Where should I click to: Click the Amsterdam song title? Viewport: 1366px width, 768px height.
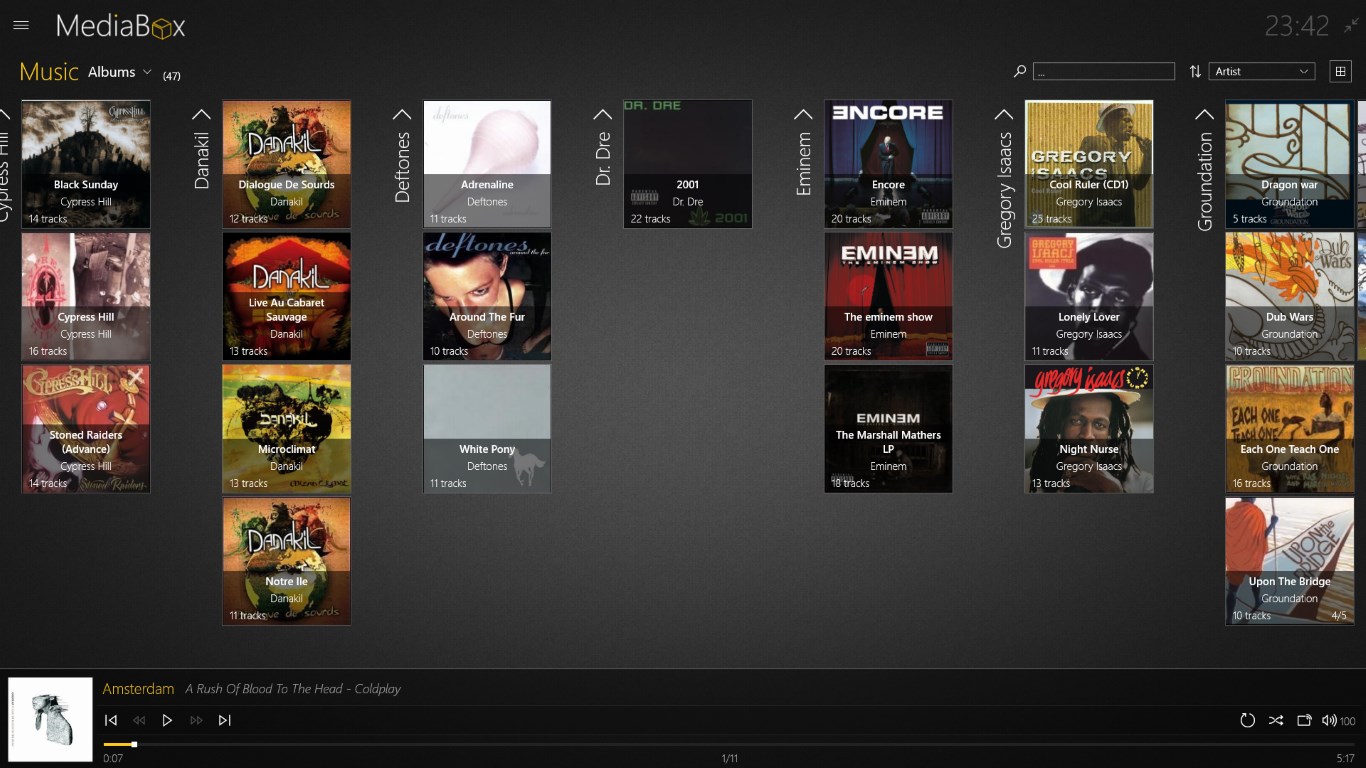[x=138, y=689]
